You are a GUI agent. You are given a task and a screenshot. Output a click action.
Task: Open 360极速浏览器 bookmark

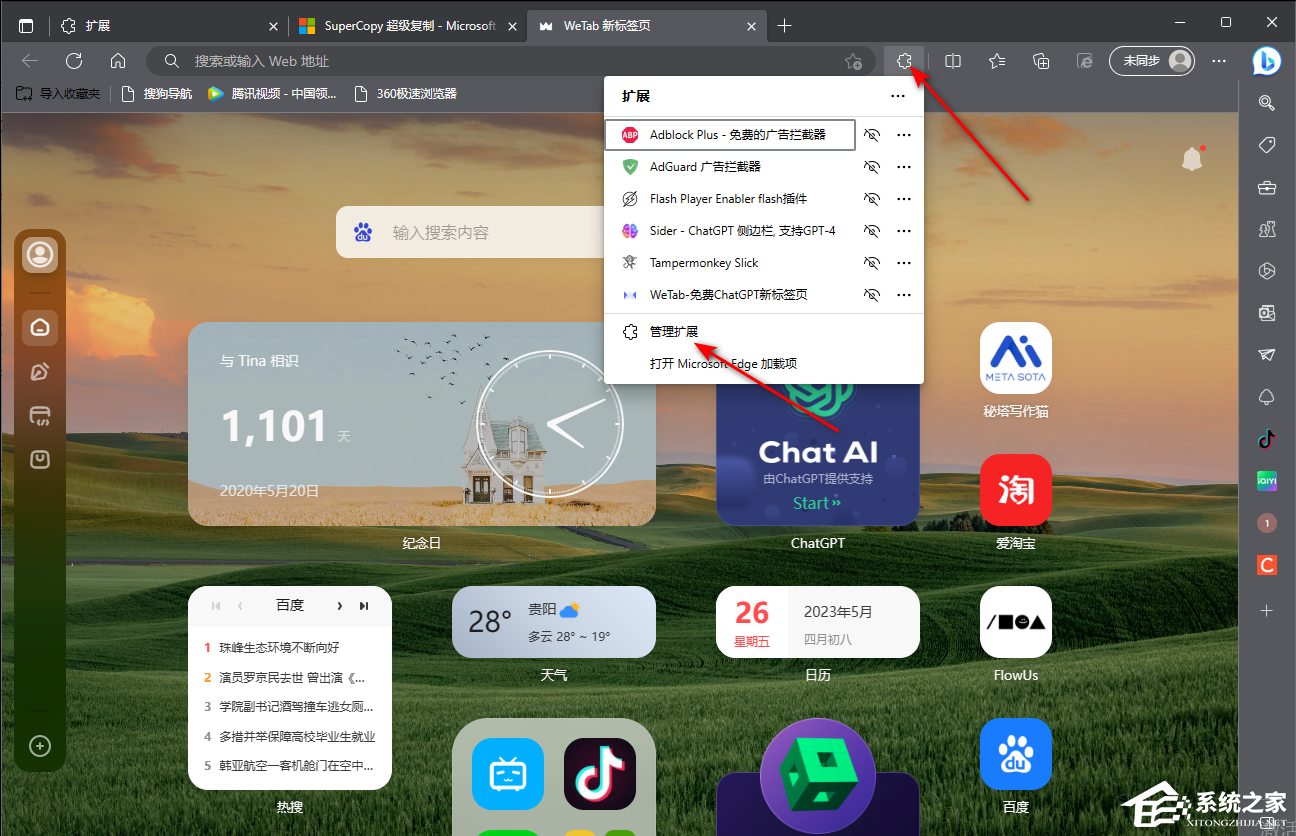[406, 94]
